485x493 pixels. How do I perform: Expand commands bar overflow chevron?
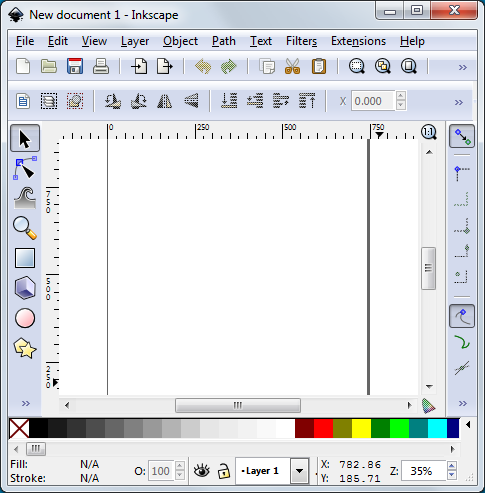tap(463, 68)
